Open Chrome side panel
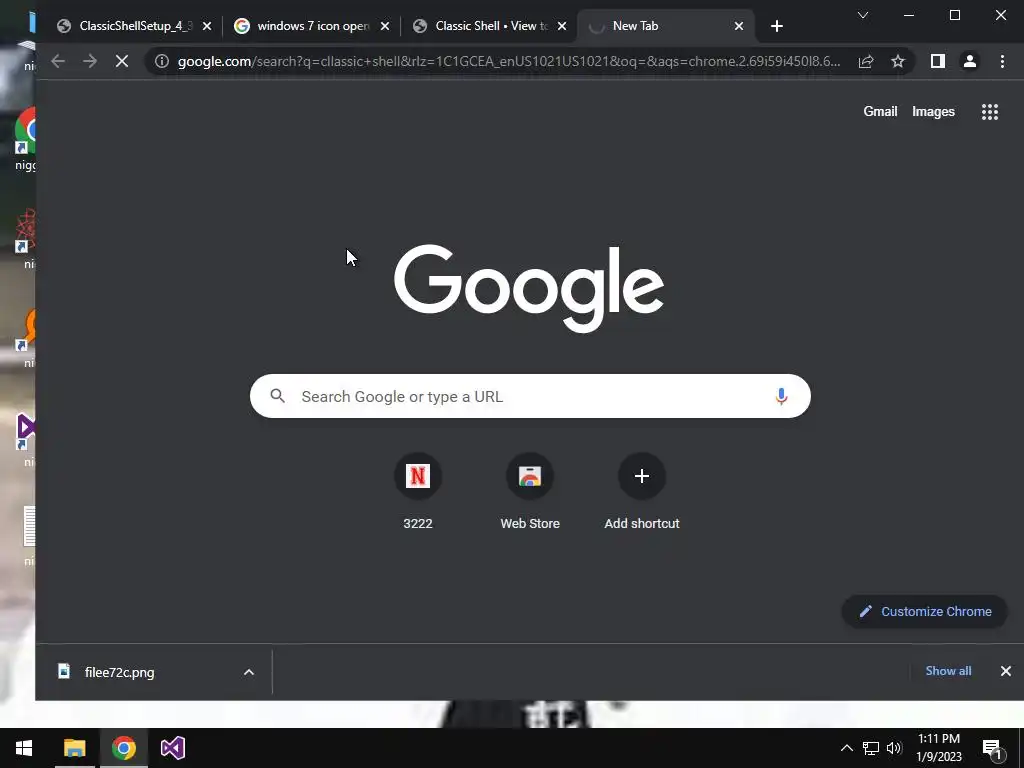The width and height of the screenshot is (1024, 768). 938,61
